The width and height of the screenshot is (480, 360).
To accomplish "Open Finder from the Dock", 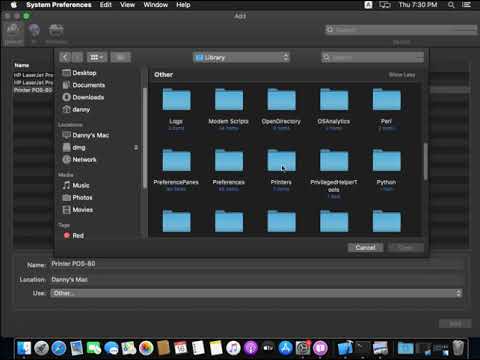I will point(24,348).
